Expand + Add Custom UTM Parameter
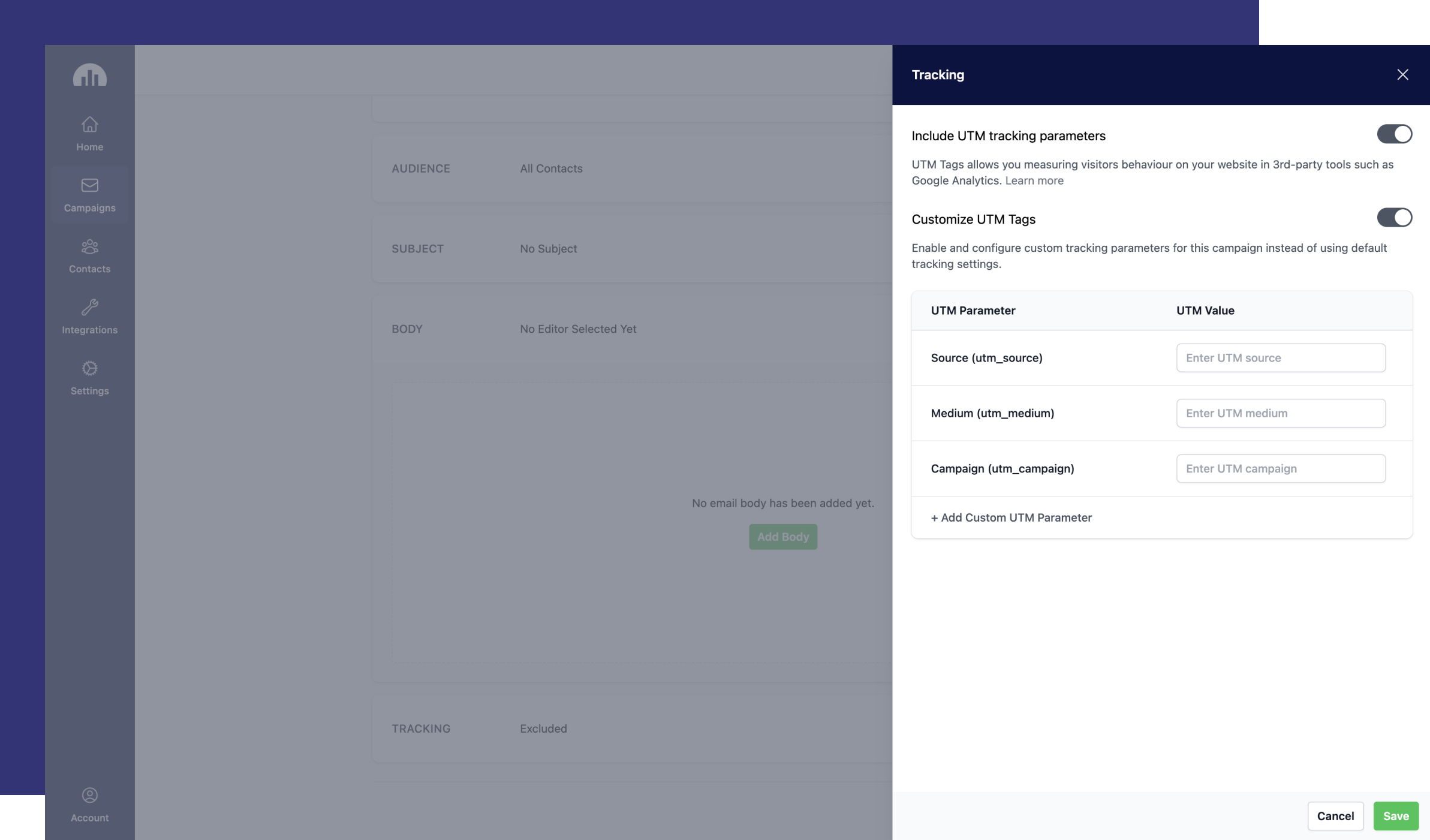1430x840 pixels. click(1011, 517)
